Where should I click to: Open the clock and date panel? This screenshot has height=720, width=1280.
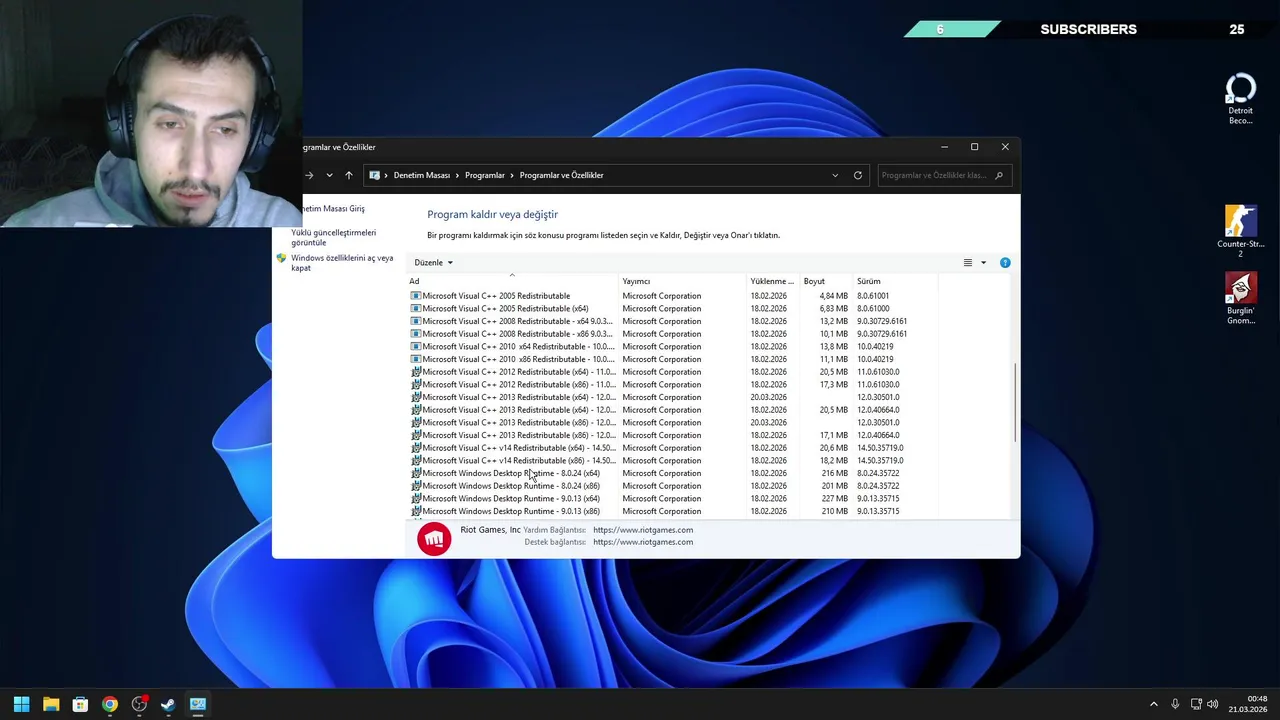pyautogui.click(x=1248, y=704)
